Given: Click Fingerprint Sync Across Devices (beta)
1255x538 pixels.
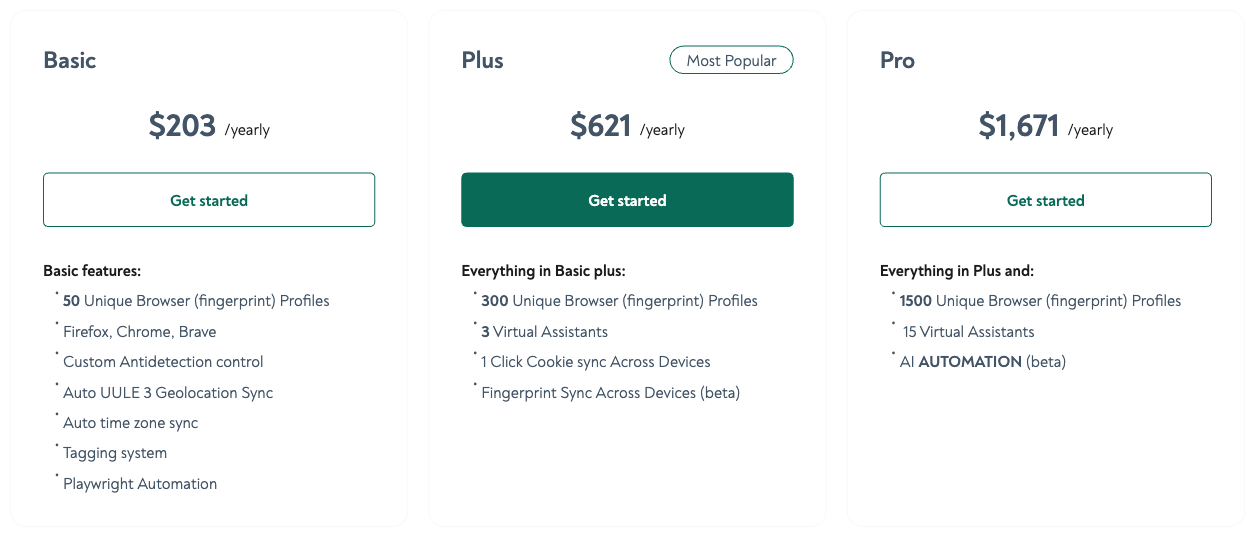Looking at the screenshot, I should click(x=610, y=393).
